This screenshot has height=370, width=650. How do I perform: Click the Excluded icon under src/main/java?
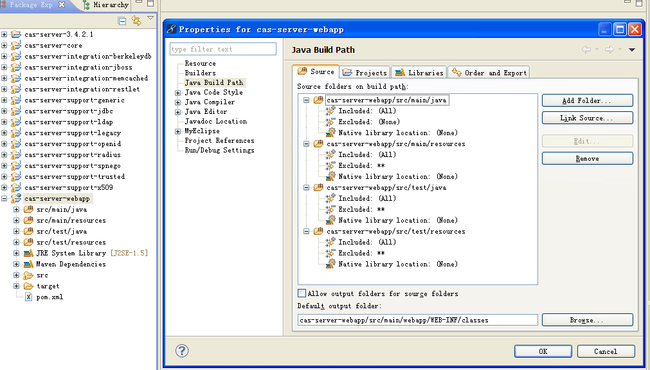330,122
